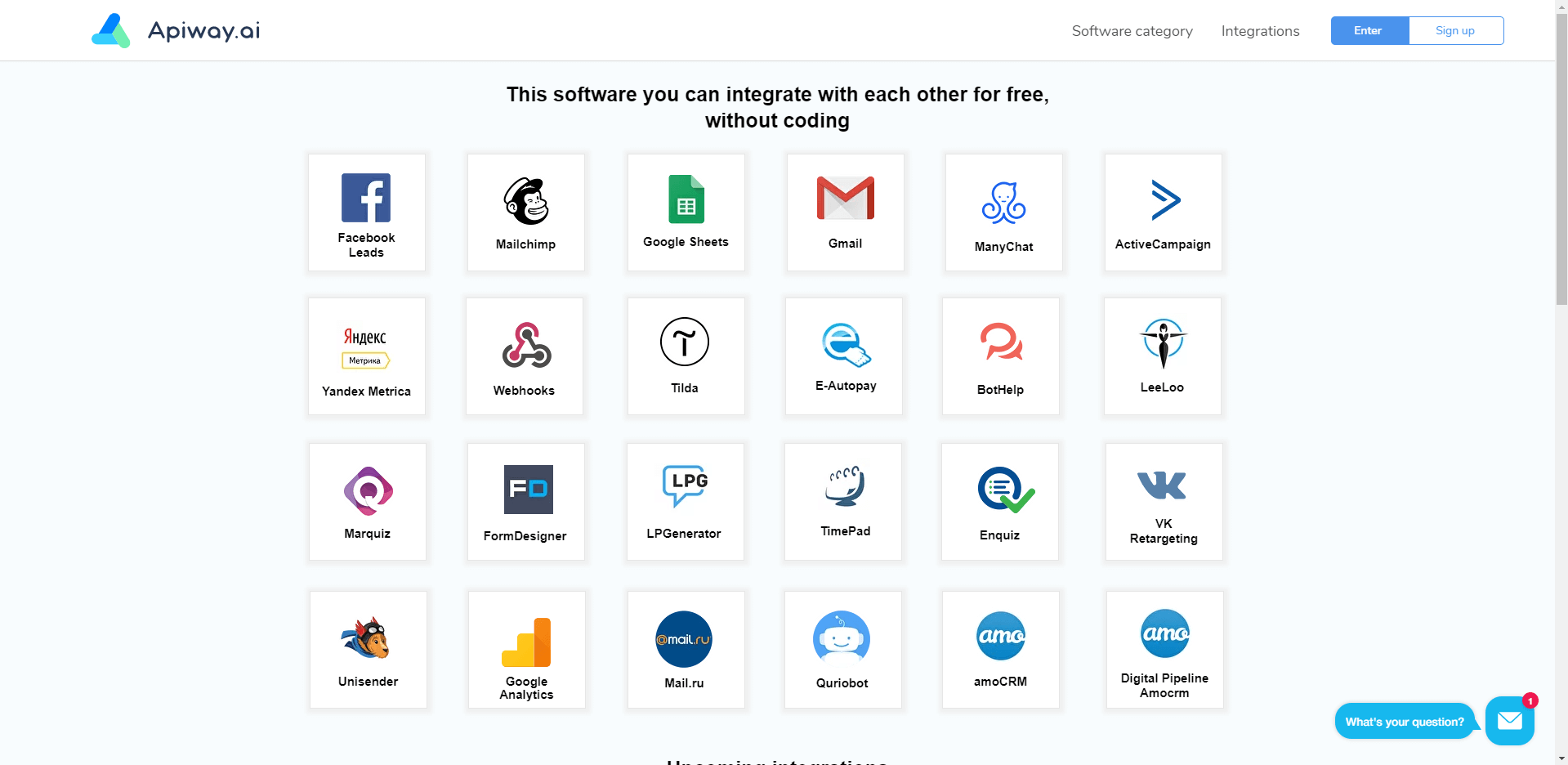
Task: Click the "Gmail" label
Action: tap(845, 244)
